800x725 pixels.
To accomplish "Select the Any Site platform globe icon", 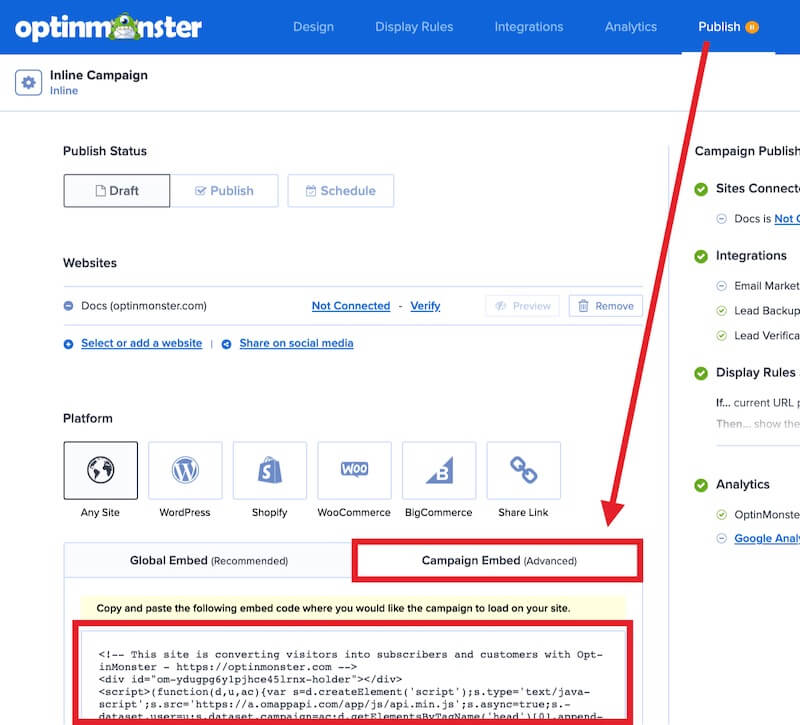I will (100, 470).
